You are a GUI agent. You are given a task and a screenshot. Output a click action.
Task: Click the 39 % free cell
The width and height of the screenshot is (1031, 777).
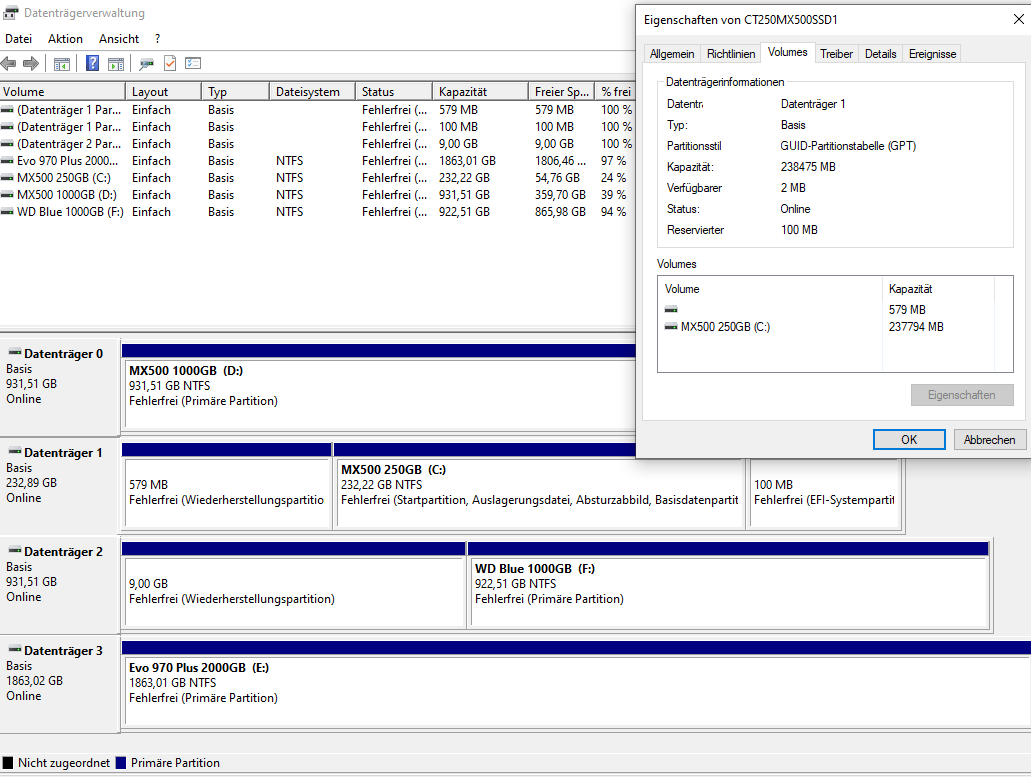[613, 195]
